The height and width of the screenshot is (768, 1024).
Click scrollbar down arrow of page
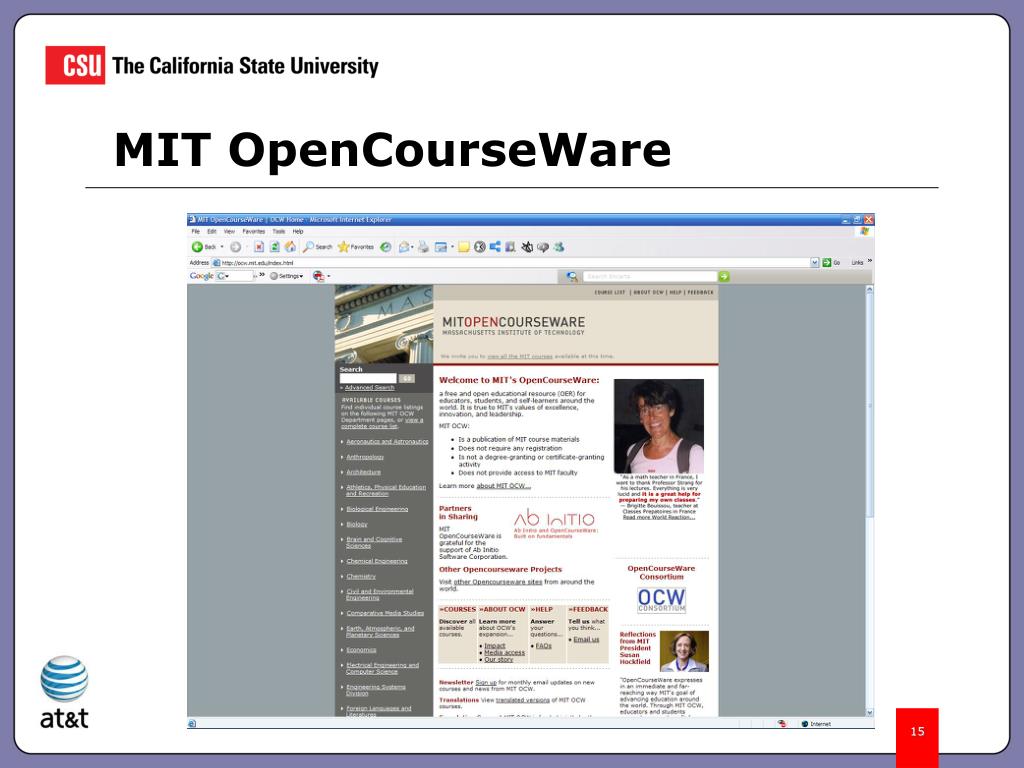point(869,712)
